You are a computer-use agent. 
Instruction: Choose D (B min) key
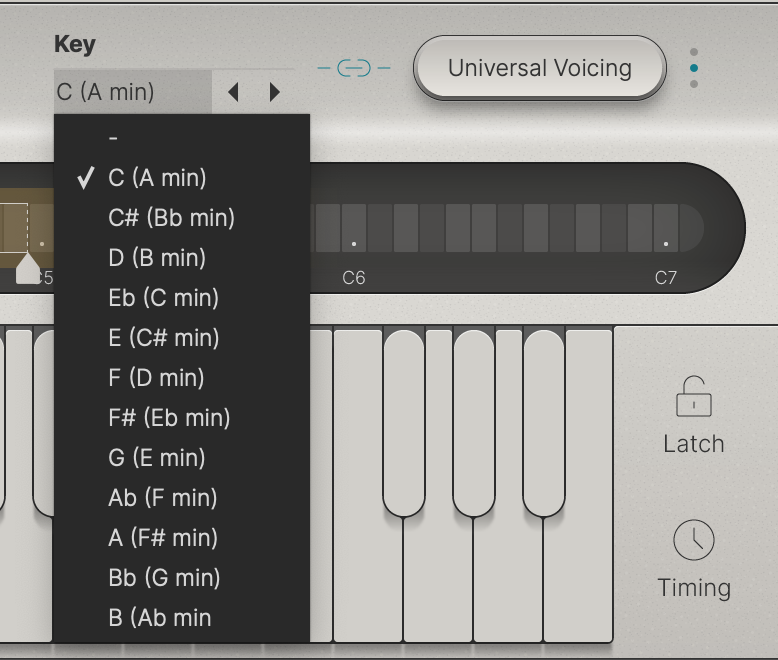(157, 258)
